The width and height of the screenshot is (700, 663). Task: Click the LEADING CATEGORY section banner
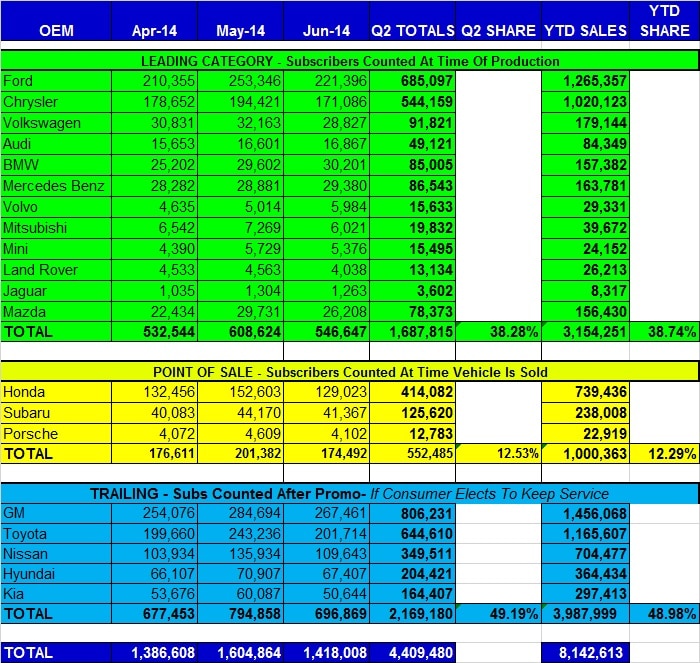click(x=350, y=60)
